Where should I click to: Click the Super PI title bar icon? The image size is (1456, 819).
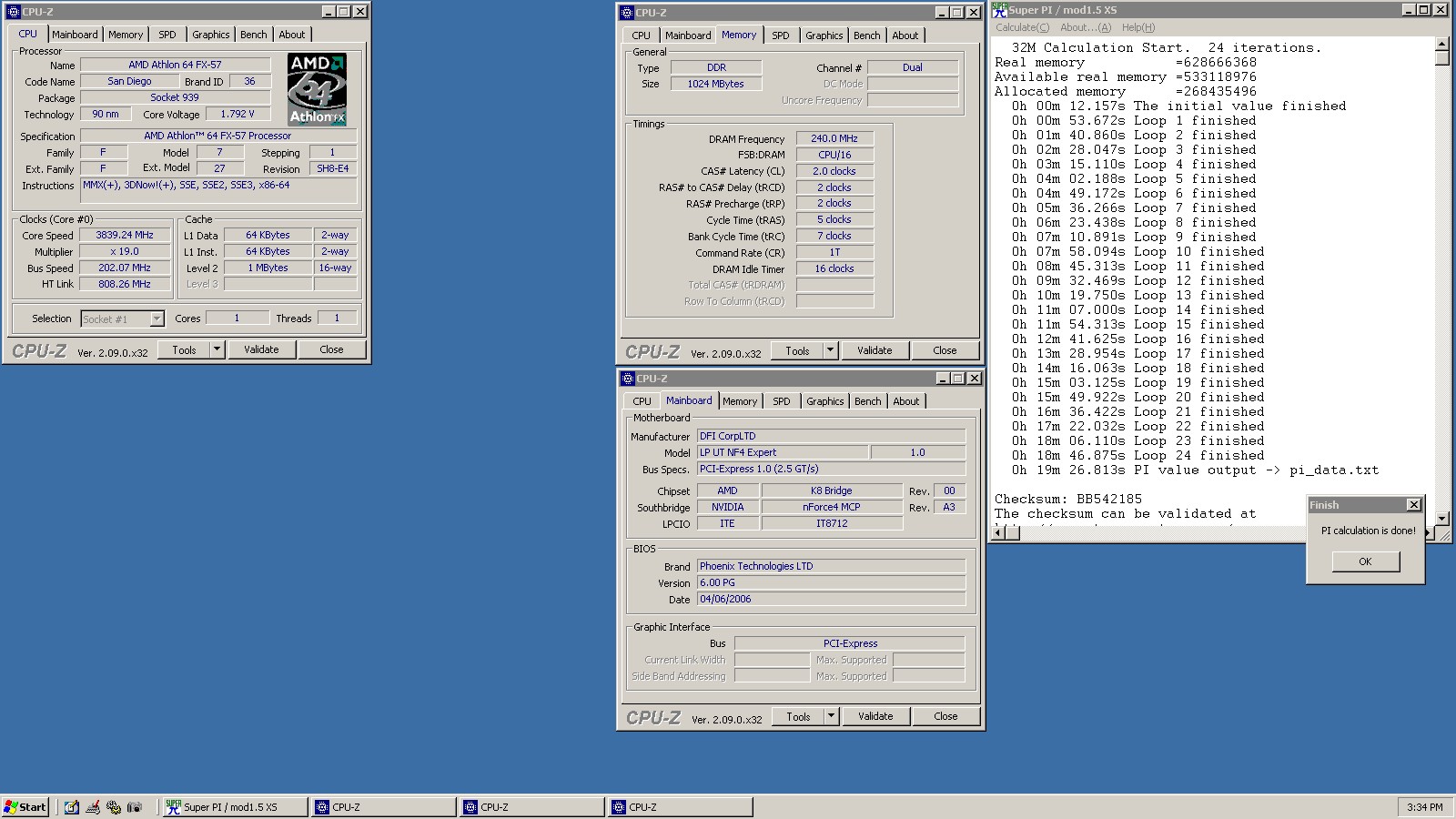click(999, 10)
